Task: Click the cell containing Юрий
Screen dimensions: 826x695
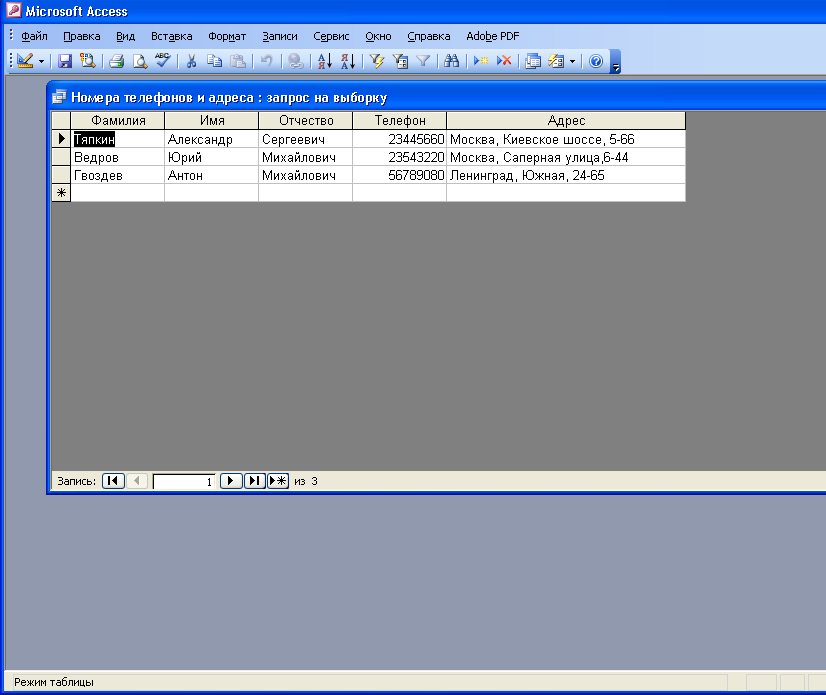Action: click(x=212, y=157)
